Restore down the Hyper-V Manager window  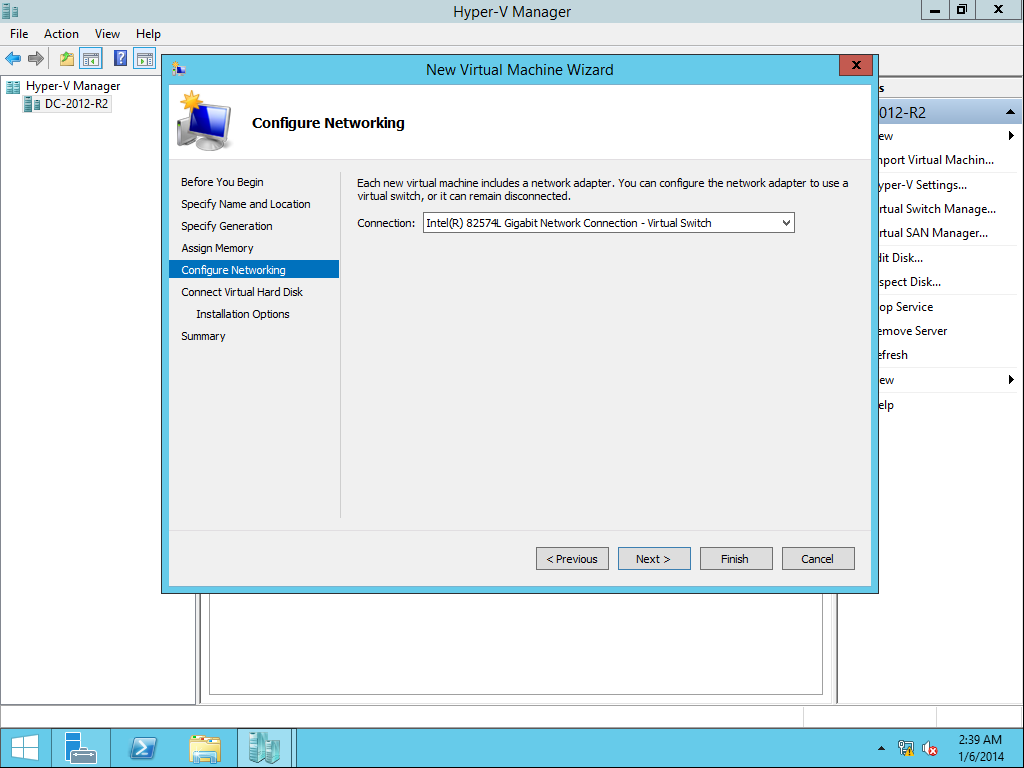(961, 9)
